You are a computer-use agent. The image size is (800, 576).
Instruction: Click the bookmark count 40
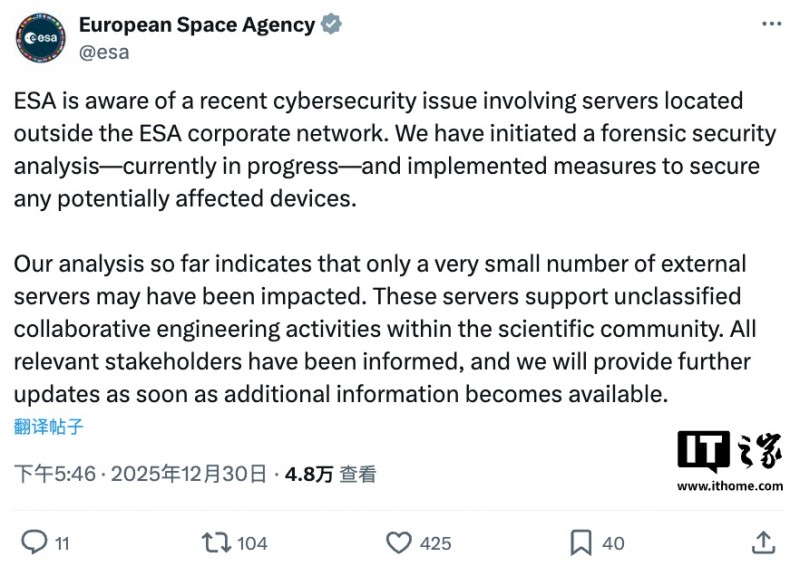click(x=613, y=543)
